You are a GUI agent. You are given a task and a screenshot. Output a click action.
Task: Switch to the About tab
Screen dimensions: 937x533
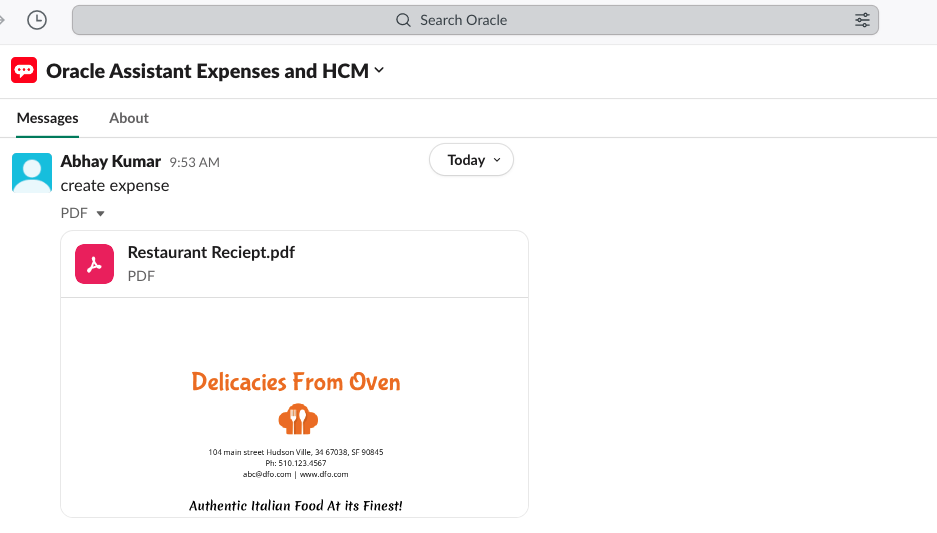click(129, 118)
